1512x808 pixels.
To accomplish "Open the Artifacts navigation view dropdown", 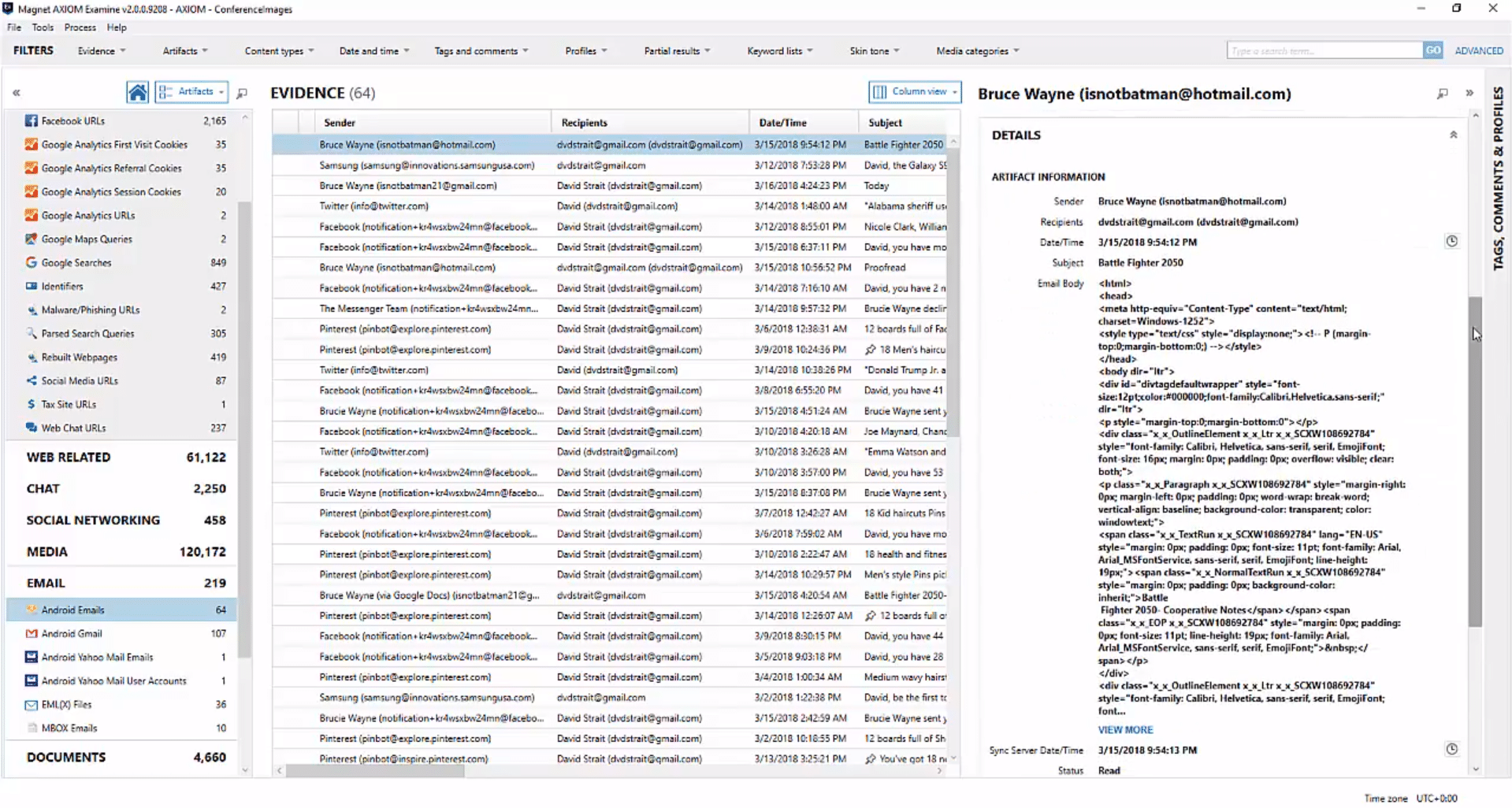I will [191, 91].
